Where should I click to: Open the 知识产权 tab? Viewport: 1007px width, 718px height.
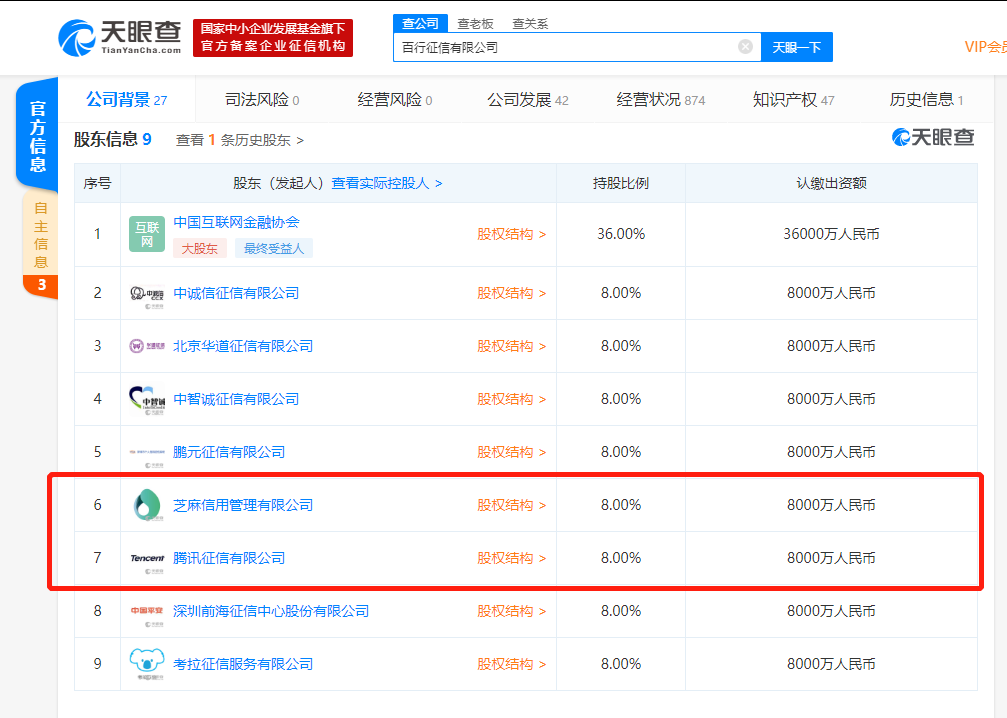tap(793, 100)
